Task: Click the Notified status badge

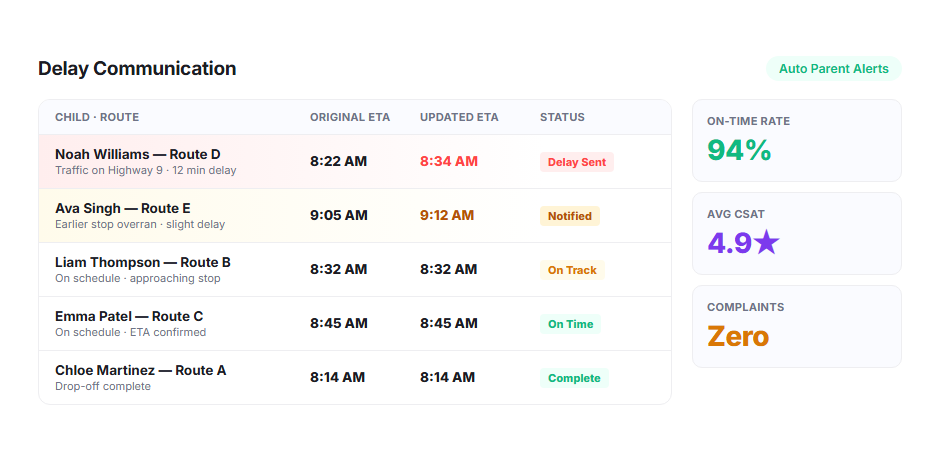Action: [x=570, y=216]
